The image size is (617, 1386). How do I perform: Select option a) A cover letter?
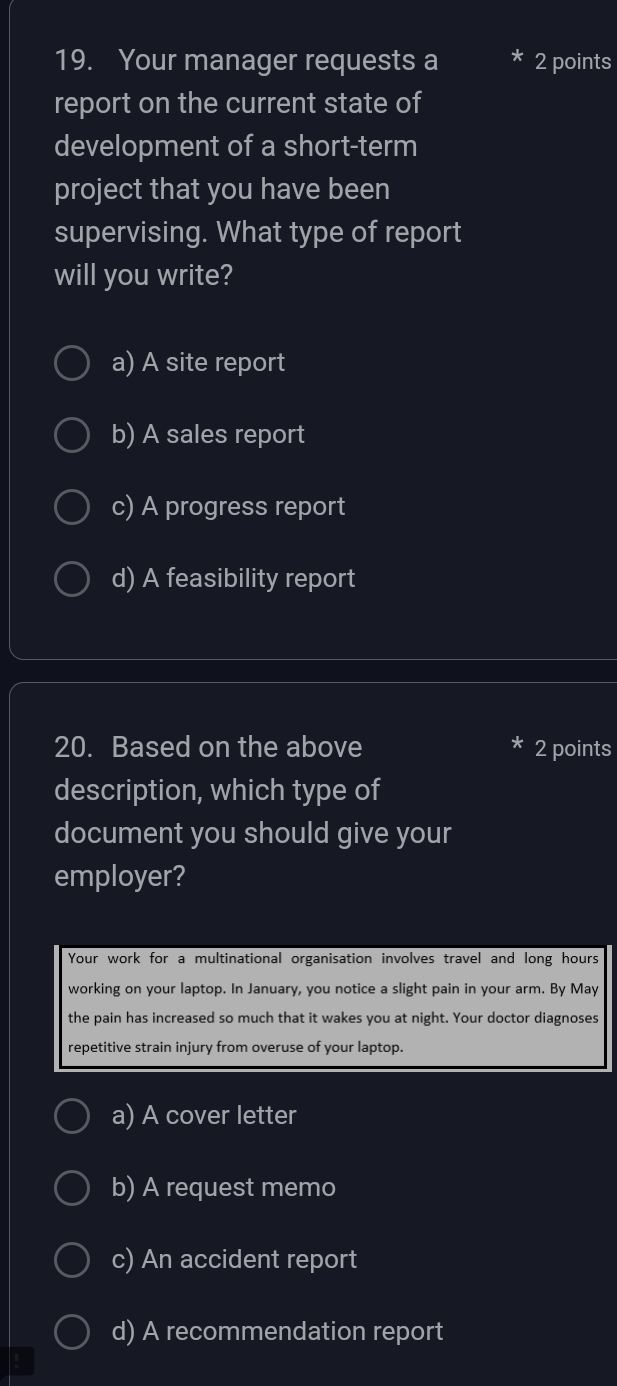tap(71, 1116)
